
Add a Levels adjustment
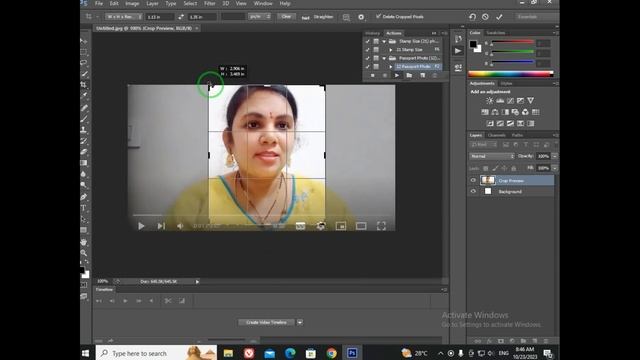tap(500, 100)
